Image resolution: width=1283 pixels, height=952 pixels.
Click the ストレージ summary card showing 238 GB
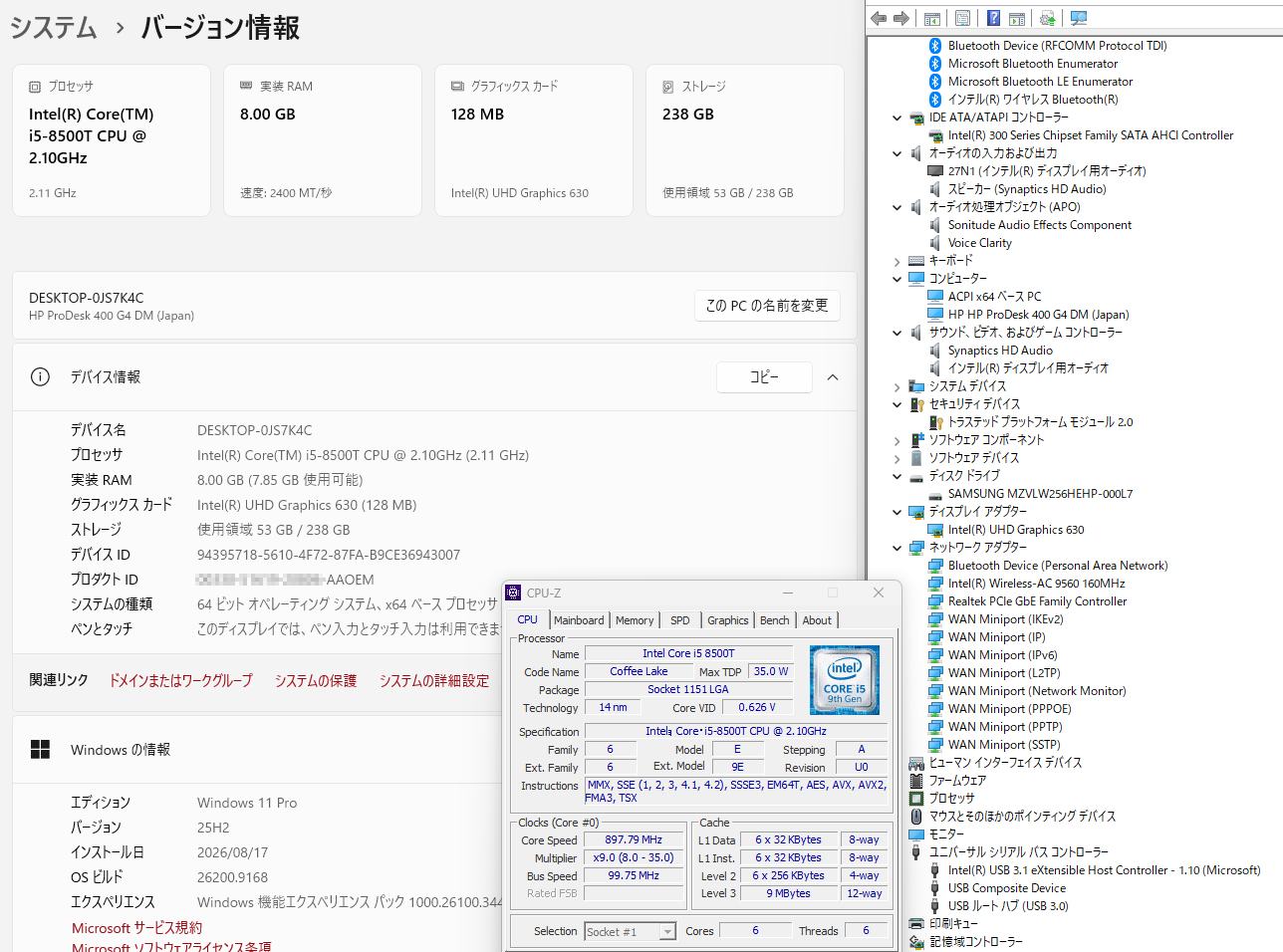(x=745, y=140)
